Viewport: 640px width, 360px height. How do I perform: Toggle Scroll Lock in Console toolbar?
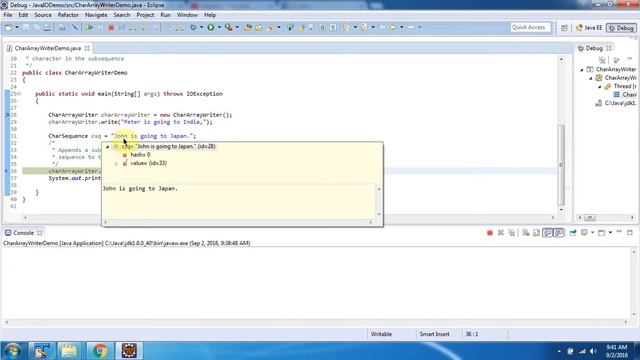536,233
